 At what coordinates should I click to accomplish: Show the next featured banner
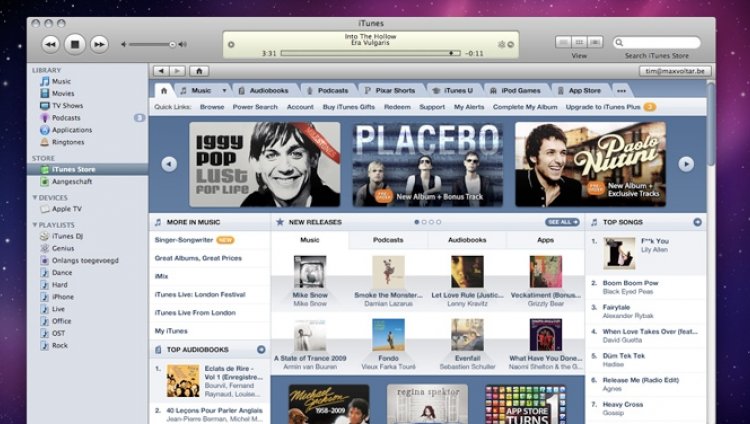click(x=686, y=164)
